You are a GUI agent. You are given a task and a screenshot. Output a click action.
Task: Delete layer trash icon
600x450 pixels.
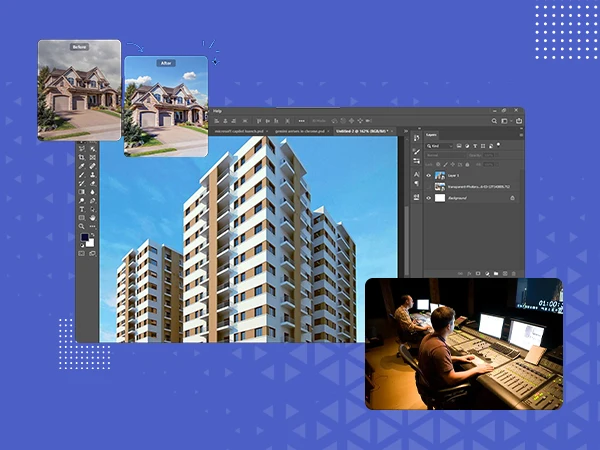tap(514, 274)
